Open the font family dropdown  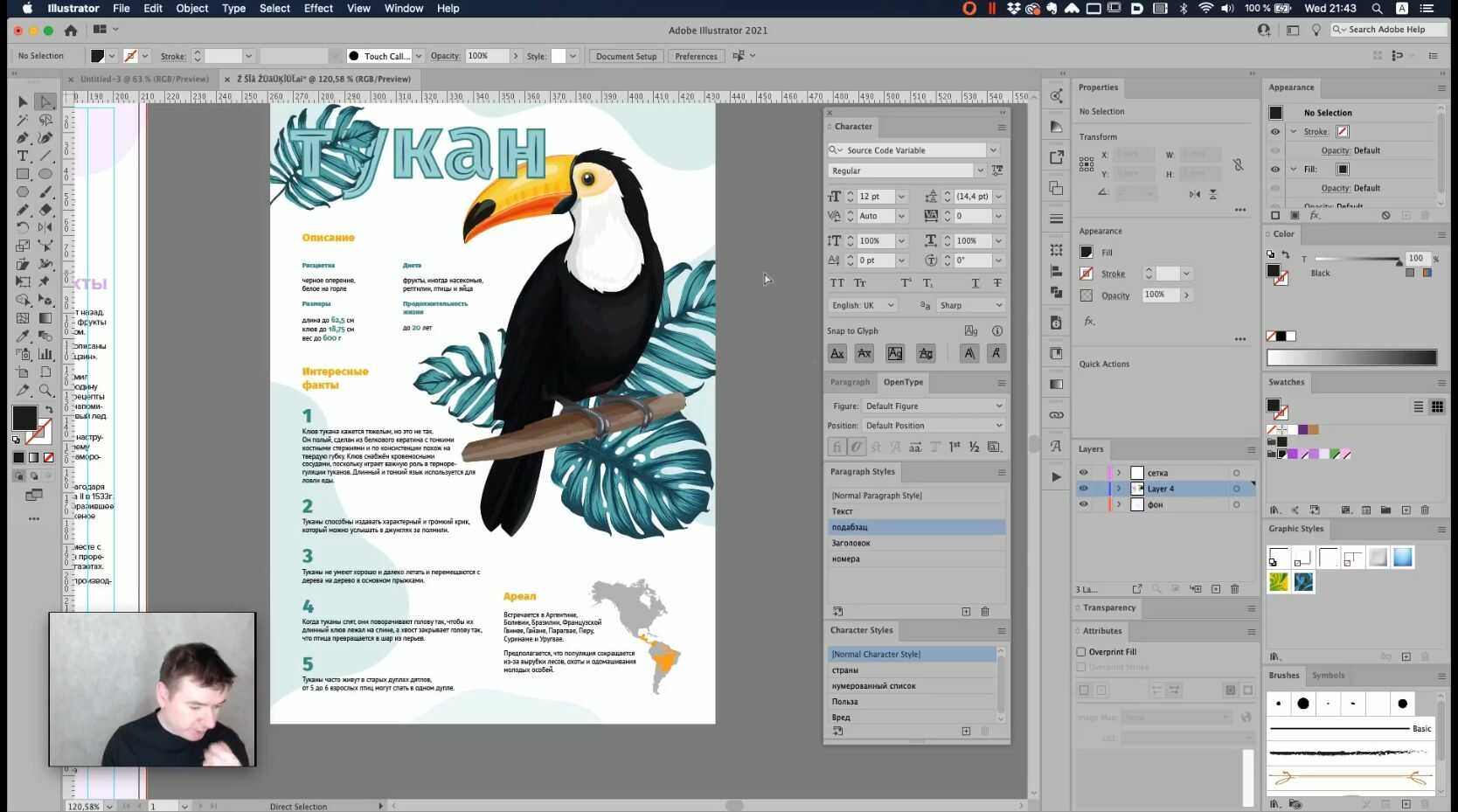point(993,150)
